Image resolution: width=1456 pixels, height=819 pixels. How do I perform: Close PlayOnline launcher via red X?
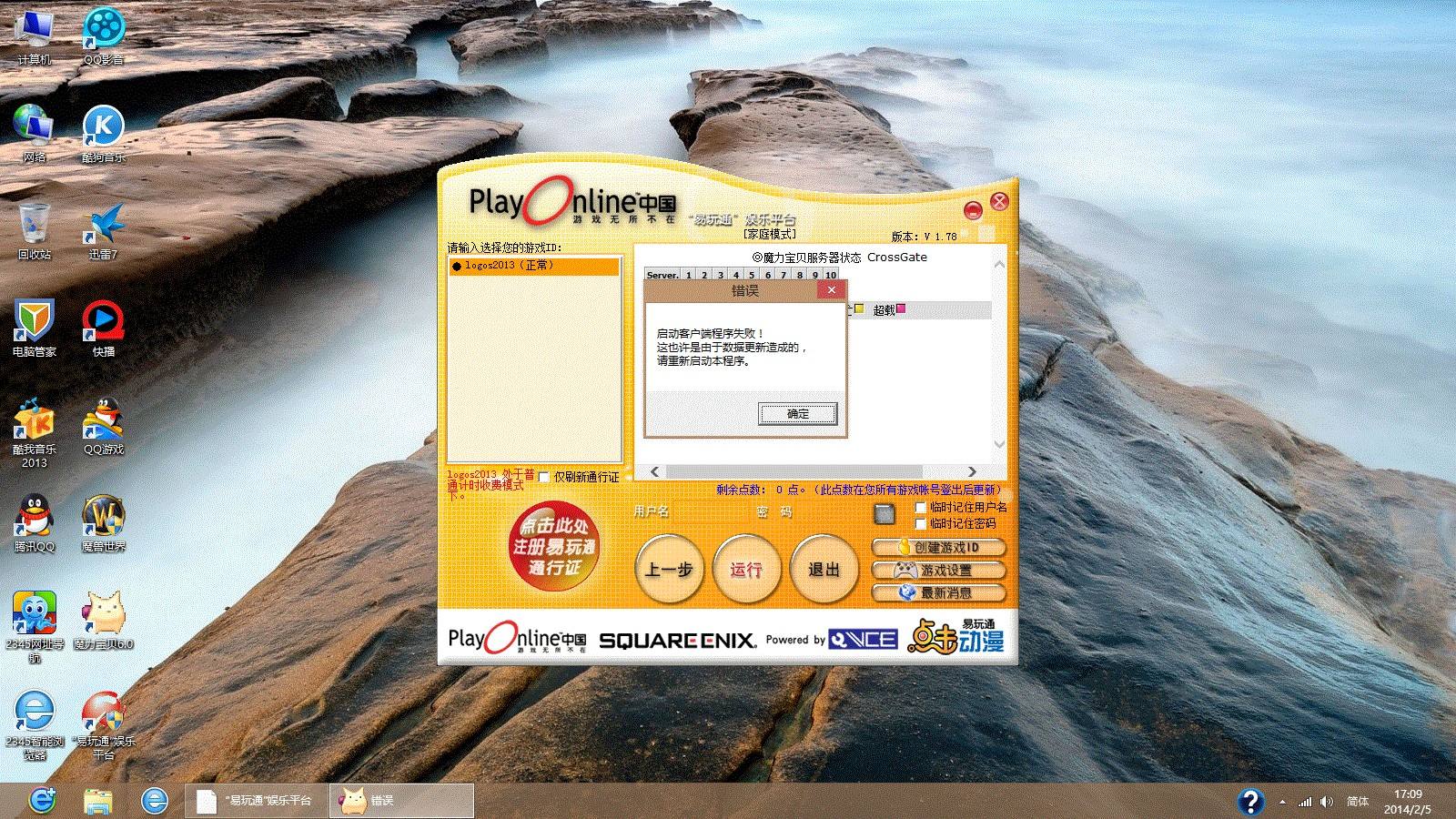[x=999, y=202]
